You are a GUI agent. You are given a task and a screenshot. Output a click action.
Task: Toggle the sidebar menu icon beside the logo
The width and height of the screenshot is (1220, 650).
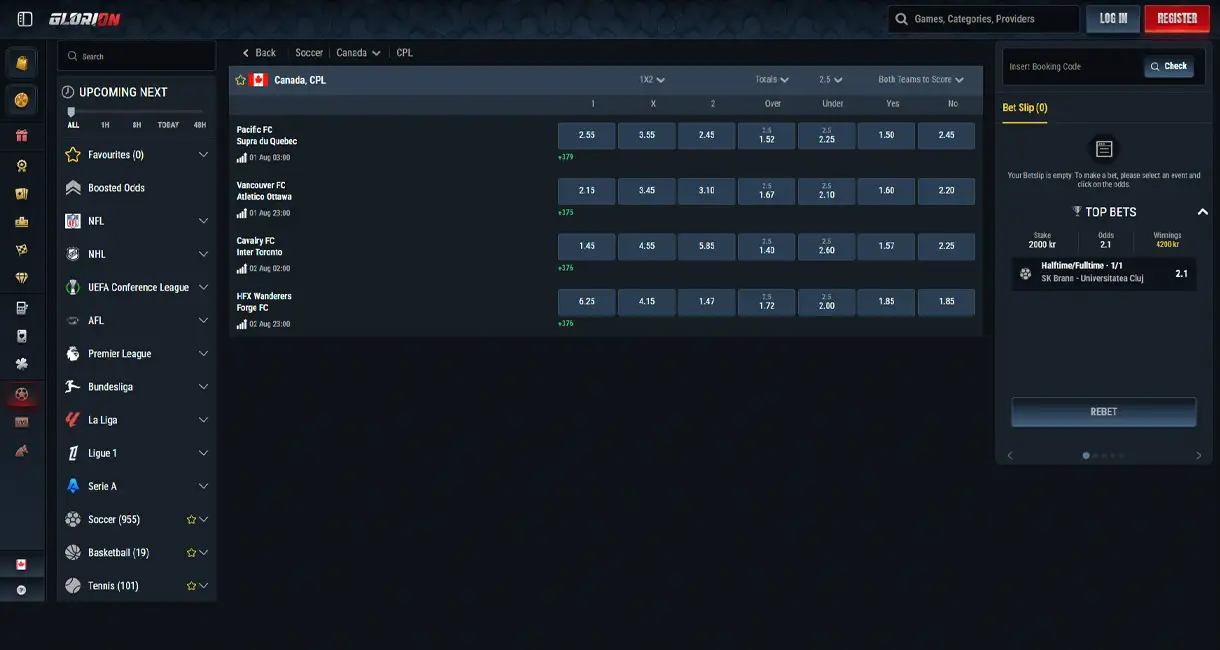25,18
